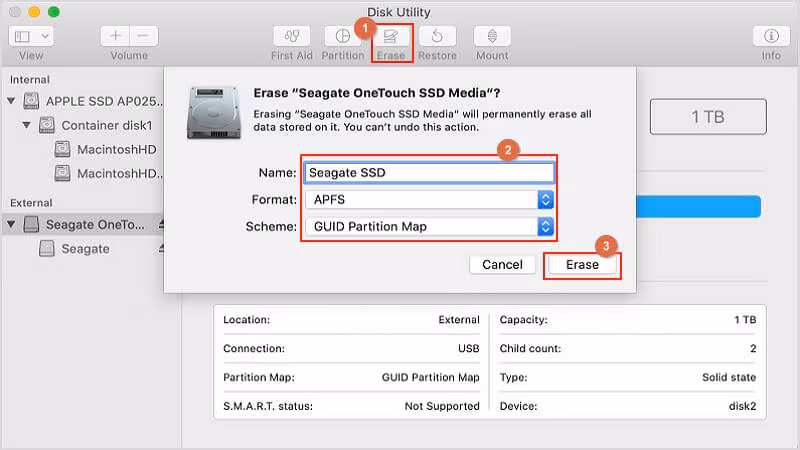Collapse Seagate OneTouch disclosure triangle
Screen dimensions: 800x450
11,224
